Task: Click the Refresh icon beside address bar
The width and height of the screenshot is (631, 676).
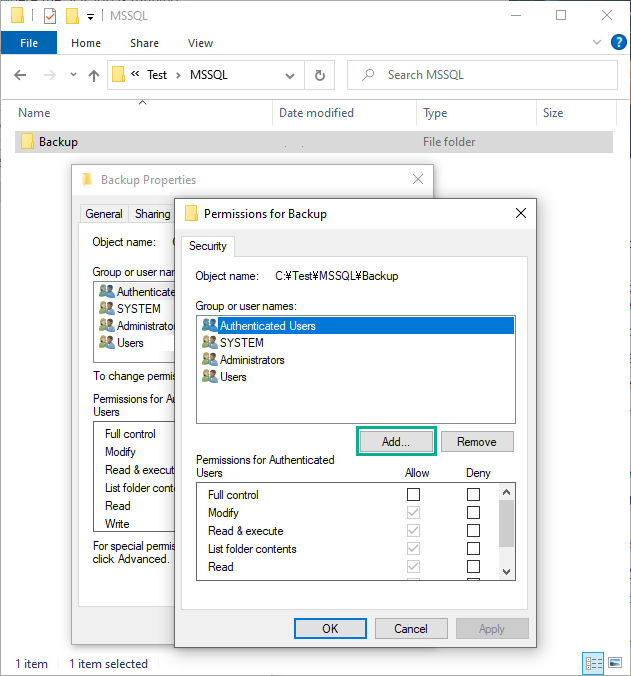Action: point(319,75)
